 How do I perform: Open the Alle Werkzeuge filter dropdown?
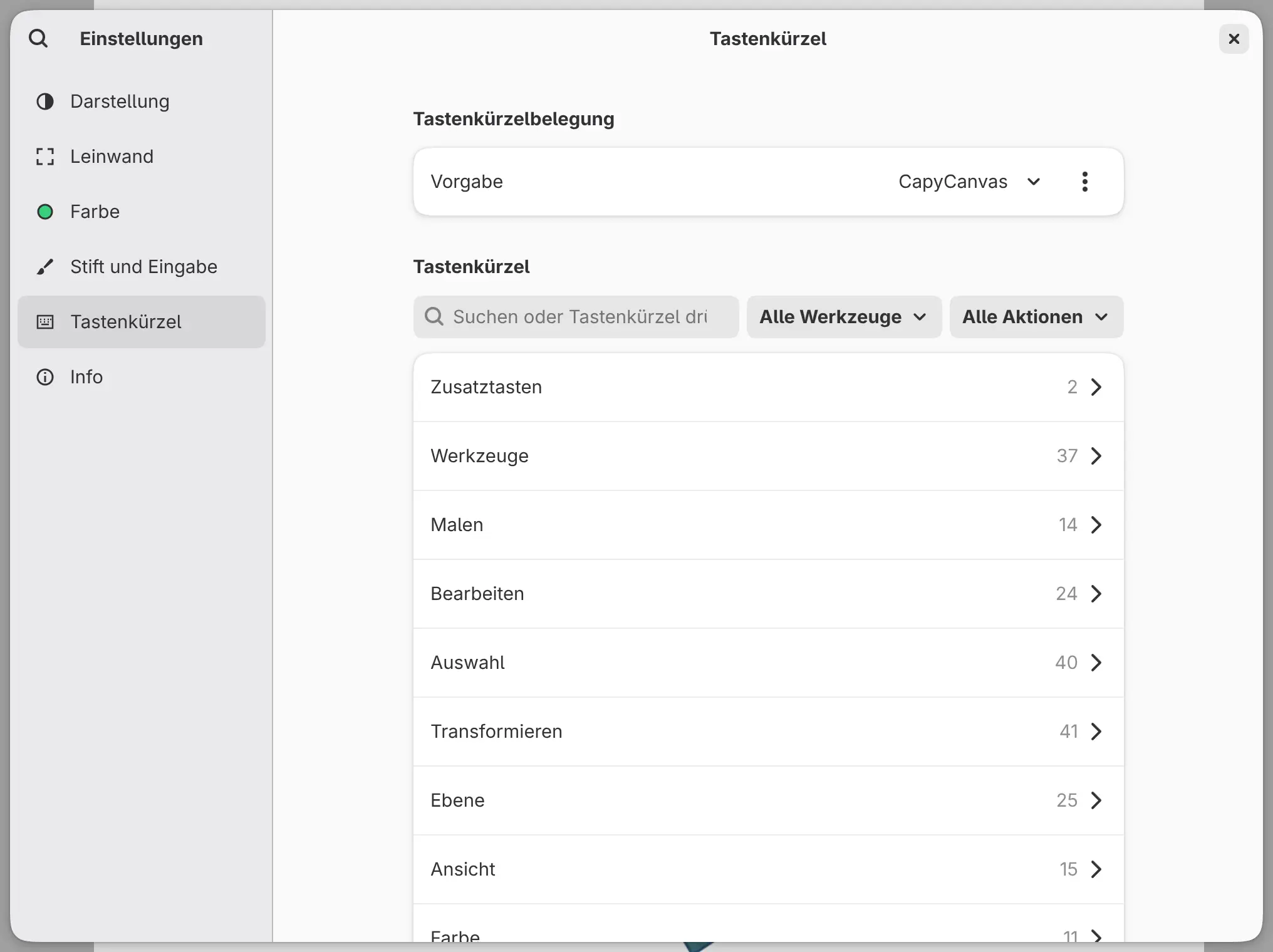point(844,317)
